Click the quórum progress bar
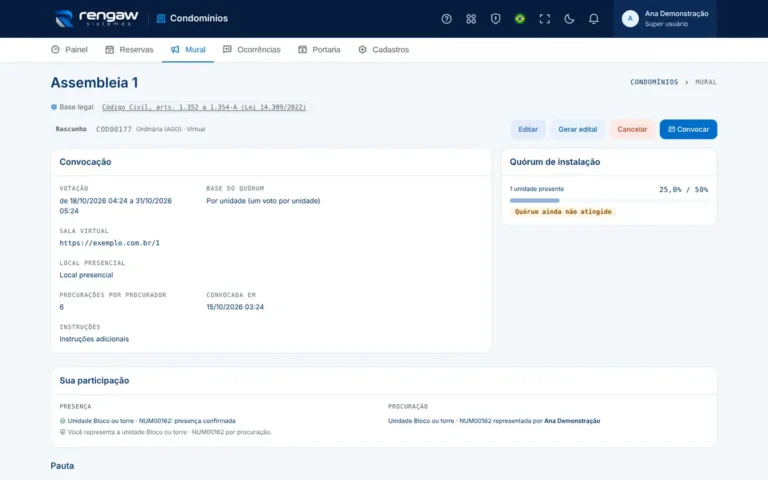This screenshot has height=480, width=768. tap(609, 200)
